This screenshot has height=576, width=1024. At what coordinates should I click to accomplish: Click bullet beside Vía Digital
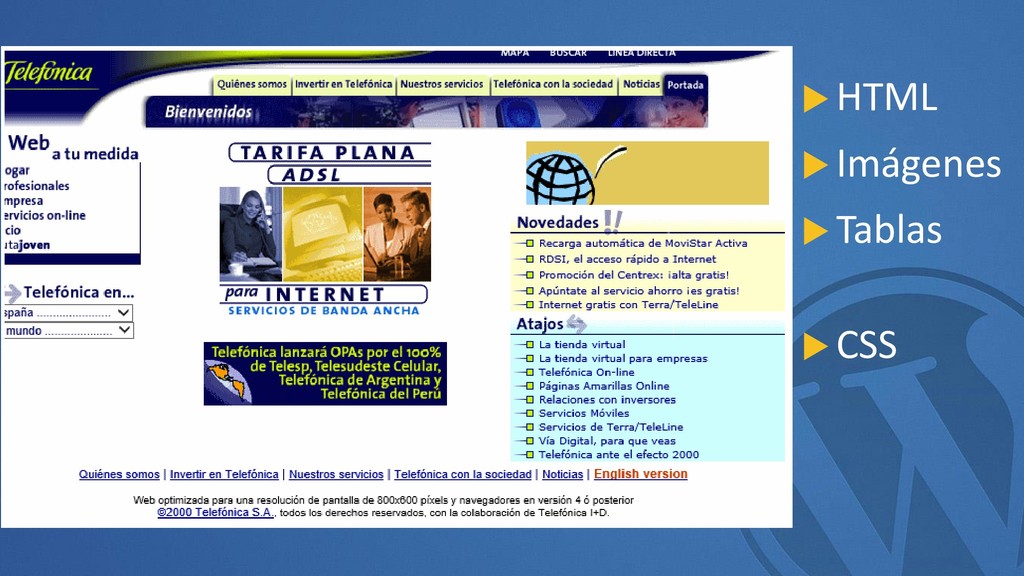pos(530,441)
